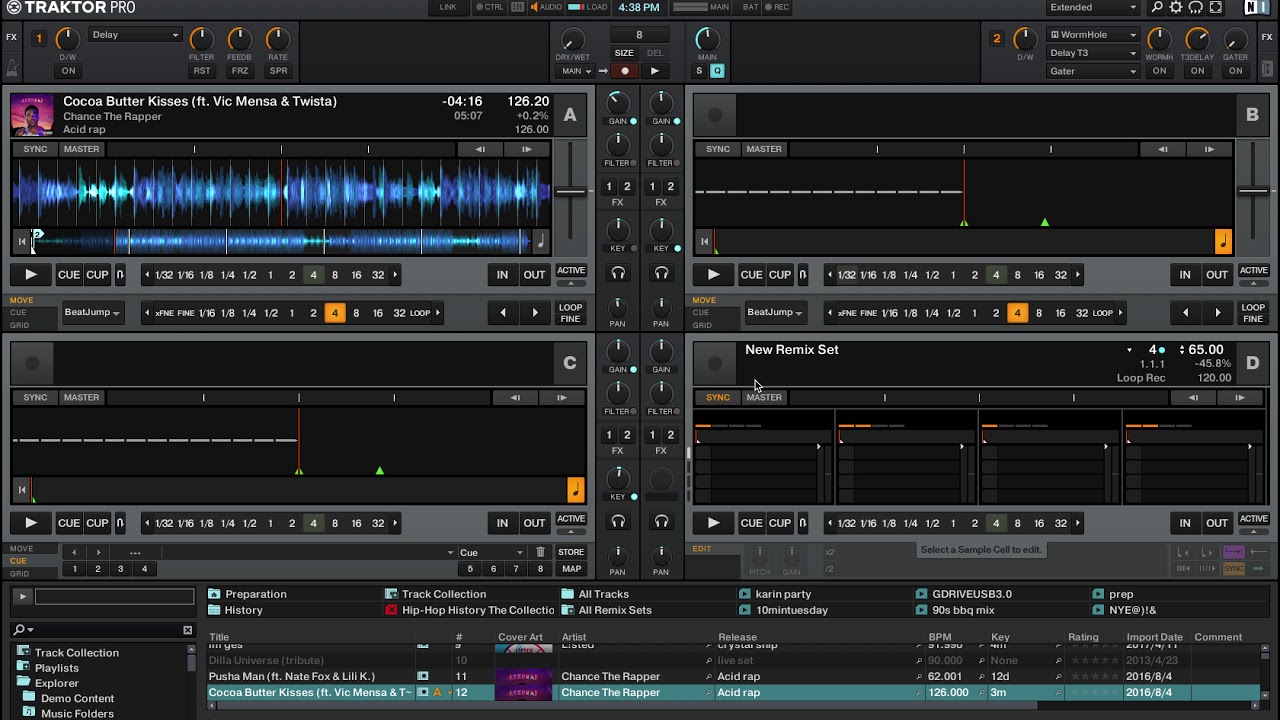1280x720 pixels.
Task: Open the Delay T3 effect dropdown
Action: point(1092,53)
